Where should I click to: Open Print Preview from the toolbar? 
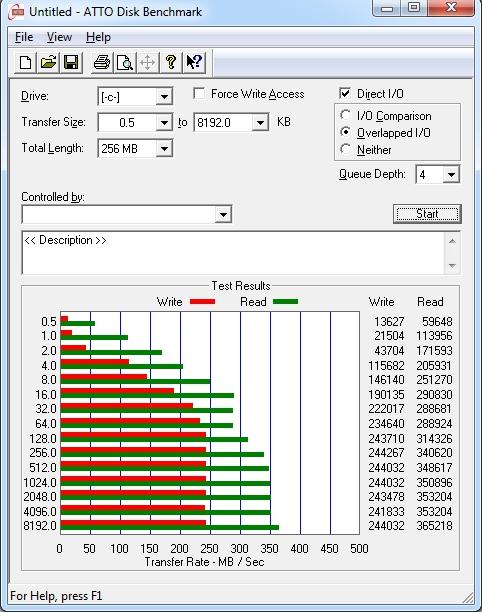click(125, 62)
